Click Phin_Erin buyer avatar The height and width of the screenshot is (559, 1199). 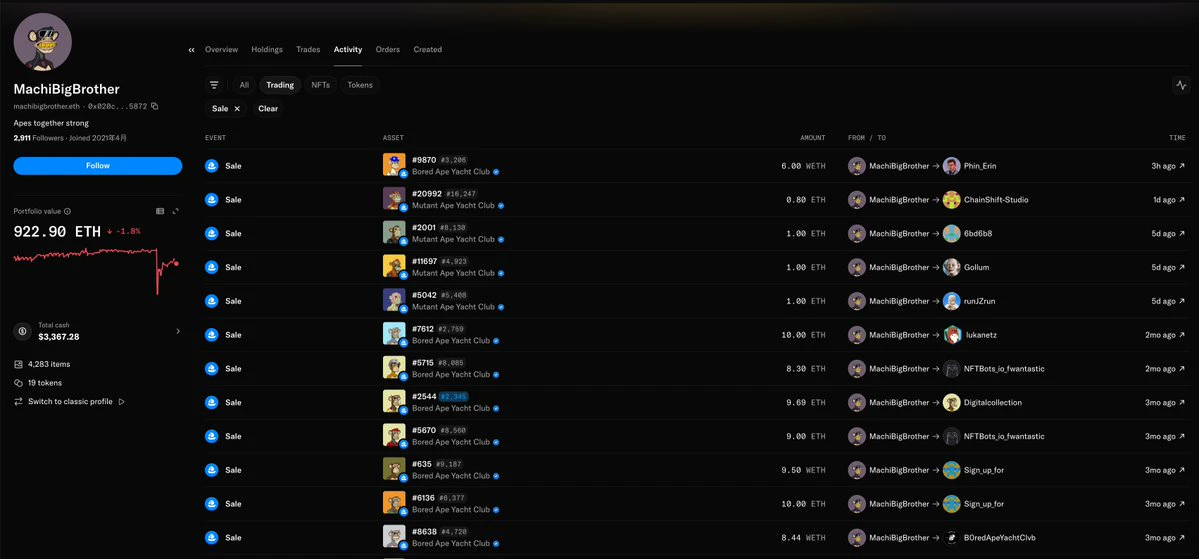951,166
